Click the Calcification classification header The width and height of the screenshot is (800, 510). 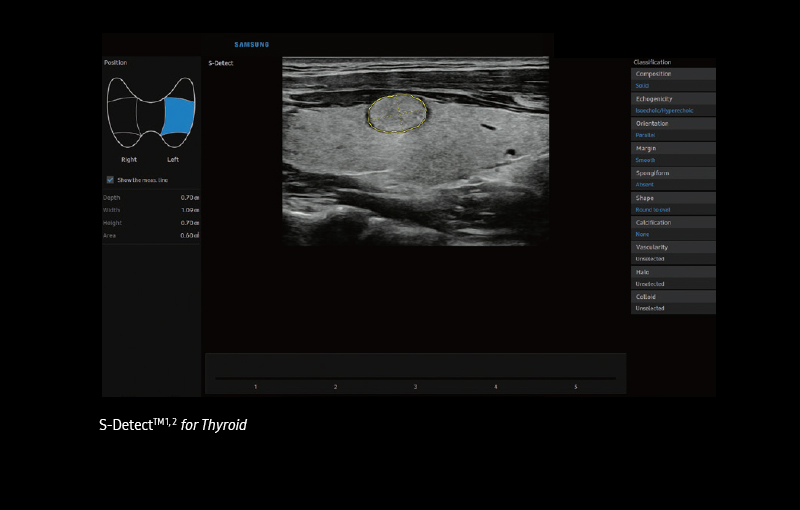pyautogui.click(x=673, y=222)
